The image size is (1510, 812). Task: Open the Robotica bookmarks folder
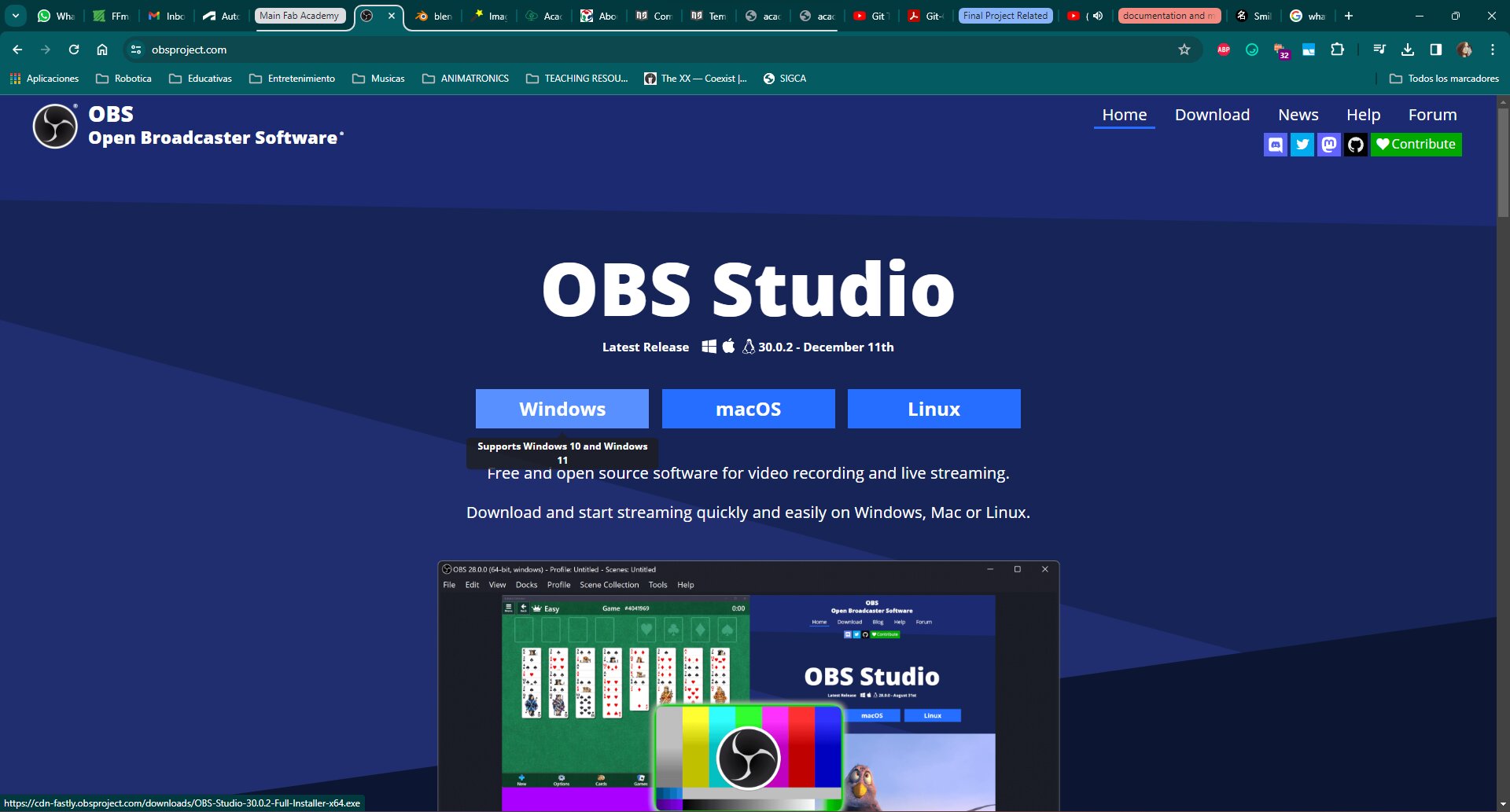pyautogui.click(x=123, y=79)
